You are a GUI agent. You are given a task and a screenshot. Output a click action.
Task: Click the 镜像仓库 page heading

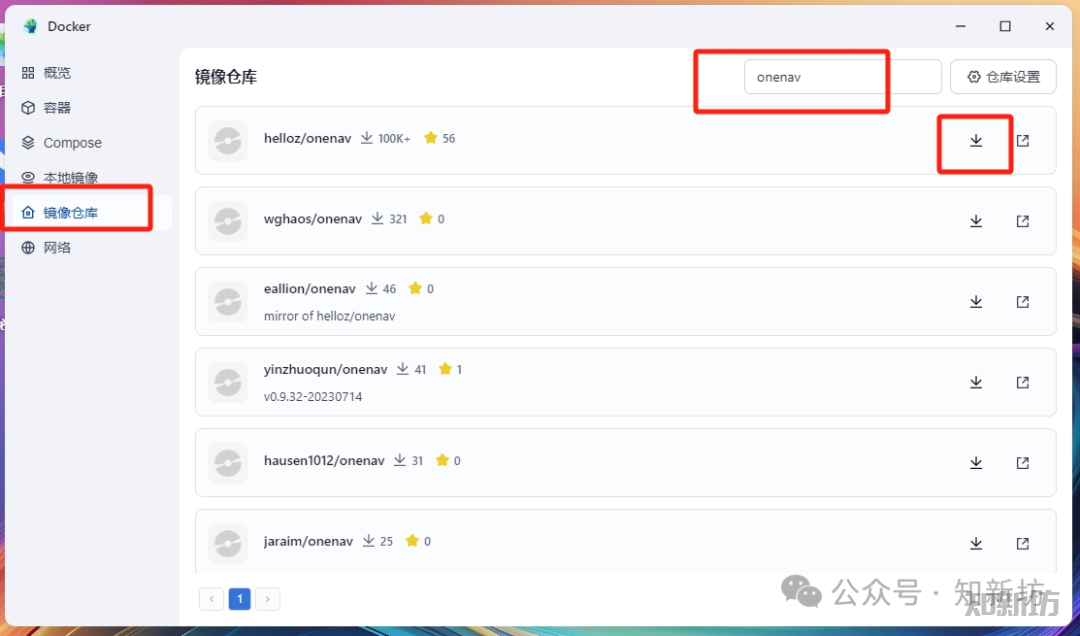pyautogui.click(x=226, y=76)
